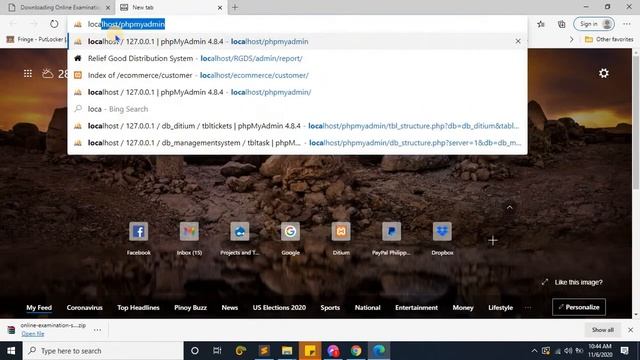Select Relief Good Distribution System suggestion
Image resolution: width=640 pixels, height=360 pixels.
click(297, 58)
